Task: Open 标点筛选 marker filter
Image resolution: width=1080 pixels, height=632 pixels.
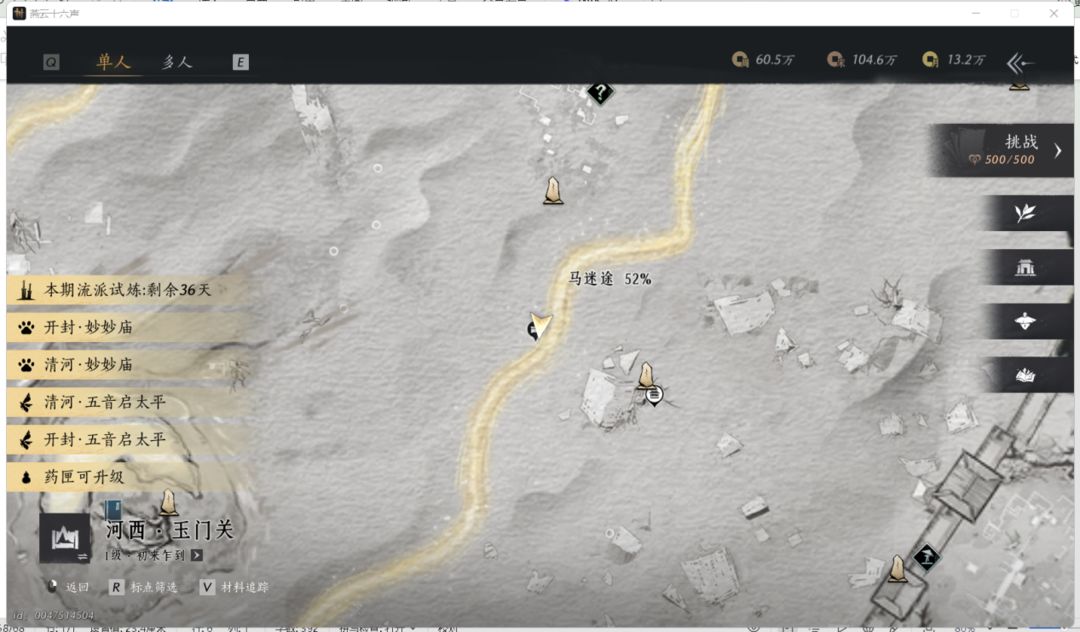Action: (143, 587)
